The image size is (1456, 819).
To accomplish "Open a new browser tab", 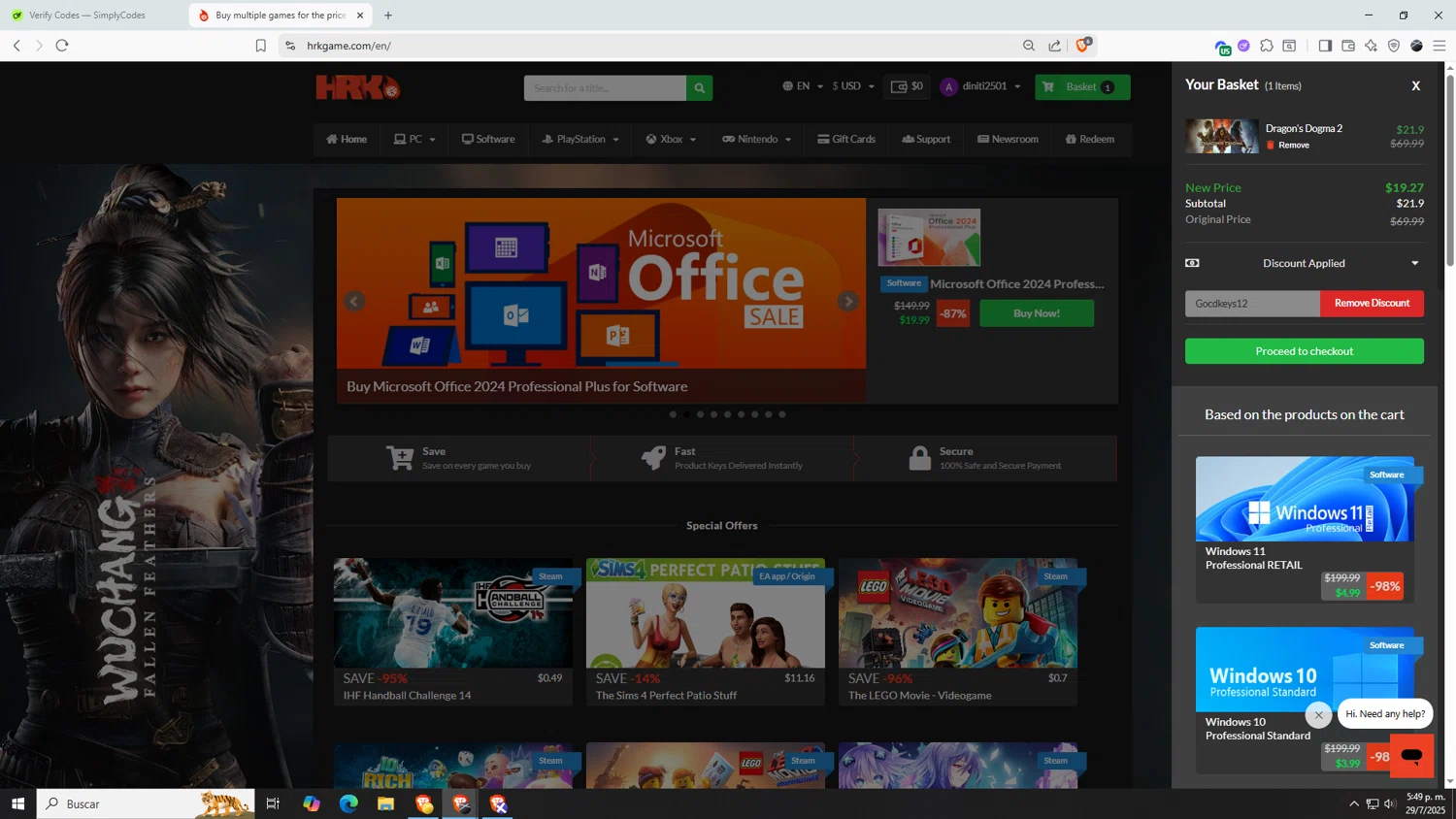I will [x=388, y=16].
